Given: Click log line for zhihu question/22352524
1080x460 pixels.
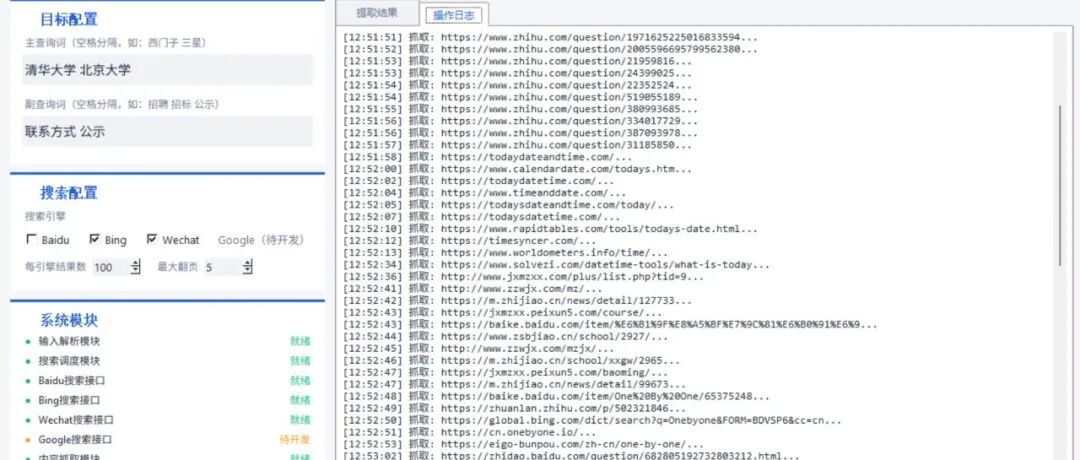Looking at the screenshot, I should [517, 85].
